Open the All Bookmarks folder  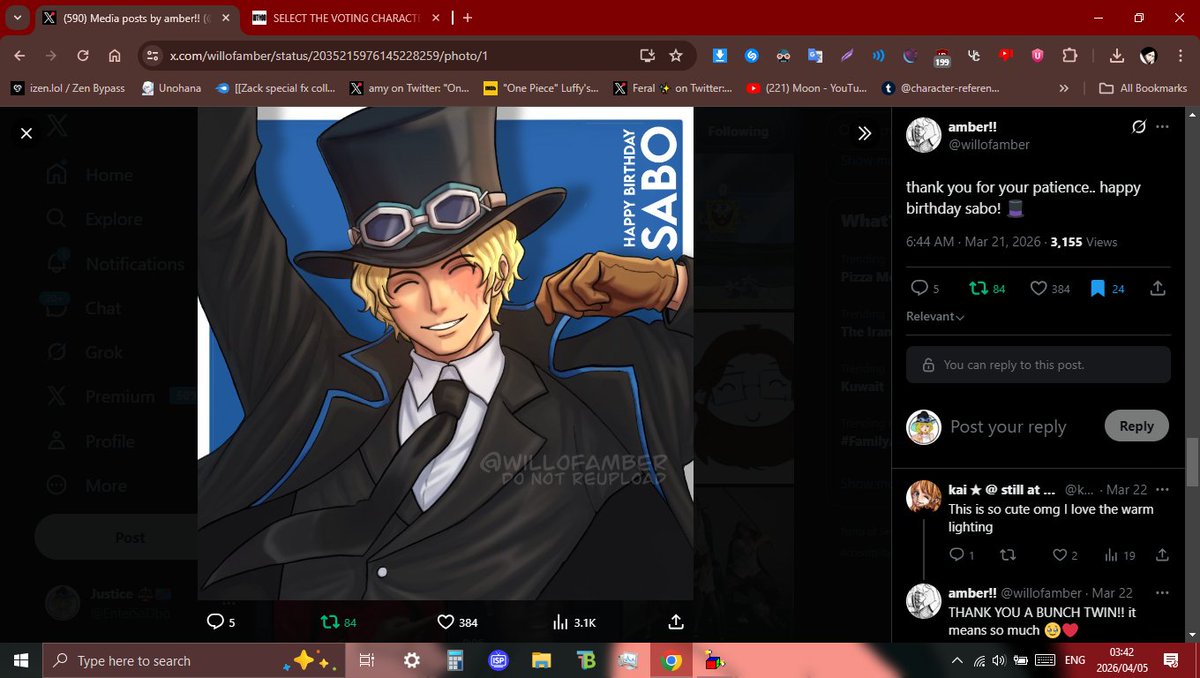coord(1143,88)
